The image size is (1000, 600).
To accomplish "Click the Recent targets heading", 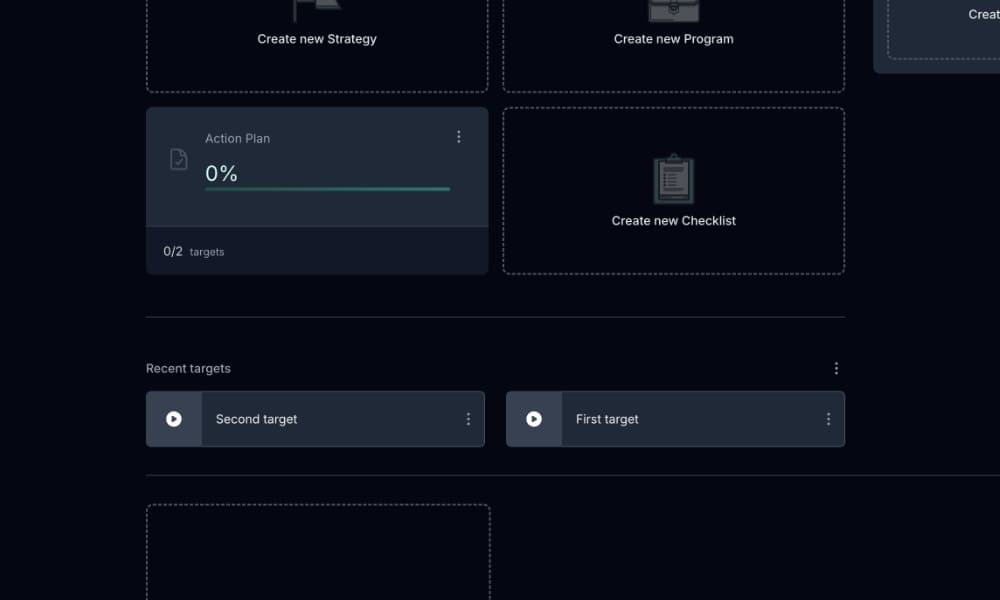I will (188, 369).
